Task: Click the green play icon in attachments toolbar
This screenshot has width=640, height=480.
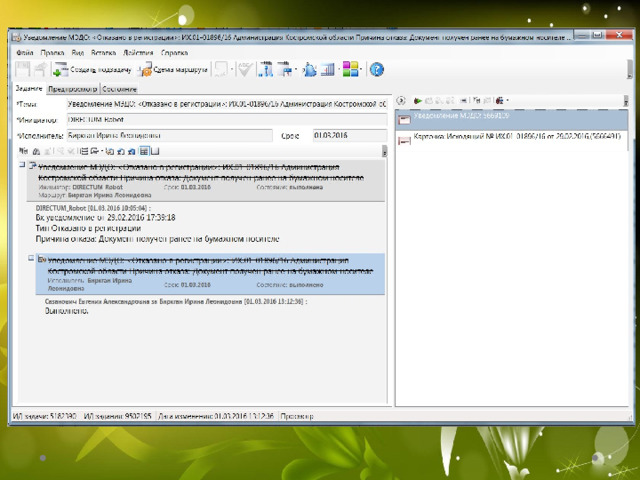Action: tap(417, 101)
